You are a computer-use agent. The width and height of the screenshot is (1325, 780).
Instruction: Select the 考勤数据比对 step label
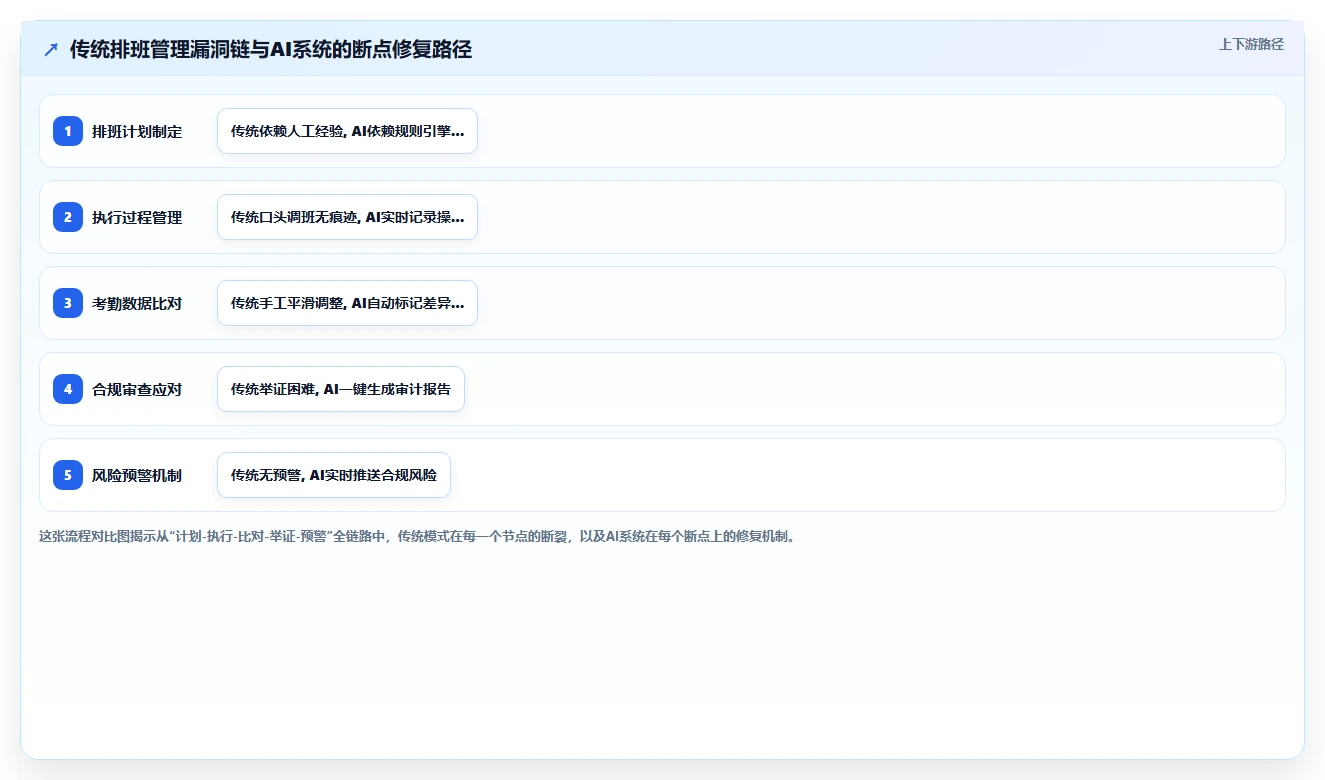[137, 303]
